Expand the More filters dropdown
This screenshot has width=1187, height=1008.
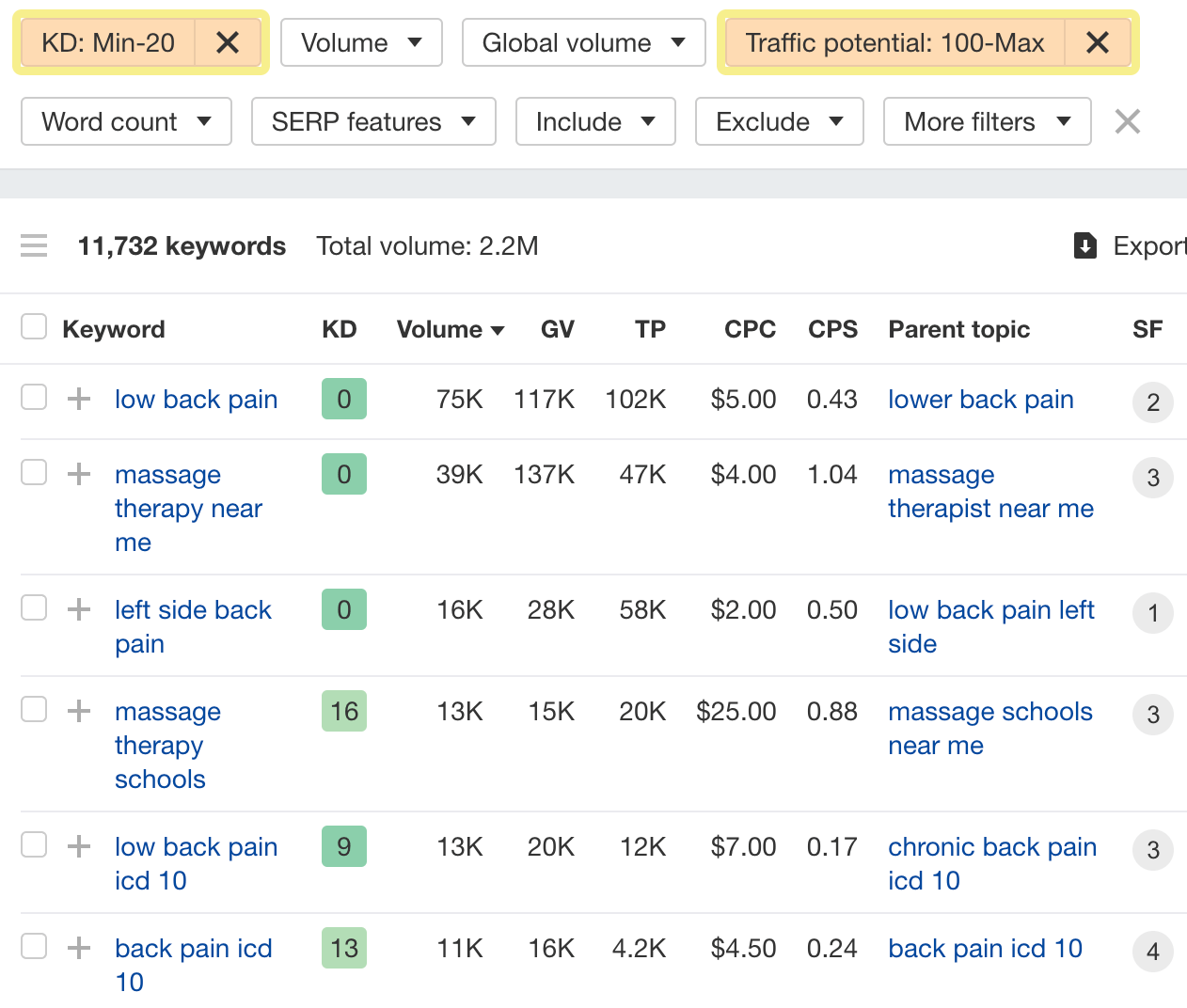pyautogui.click(x=986, y=121)
